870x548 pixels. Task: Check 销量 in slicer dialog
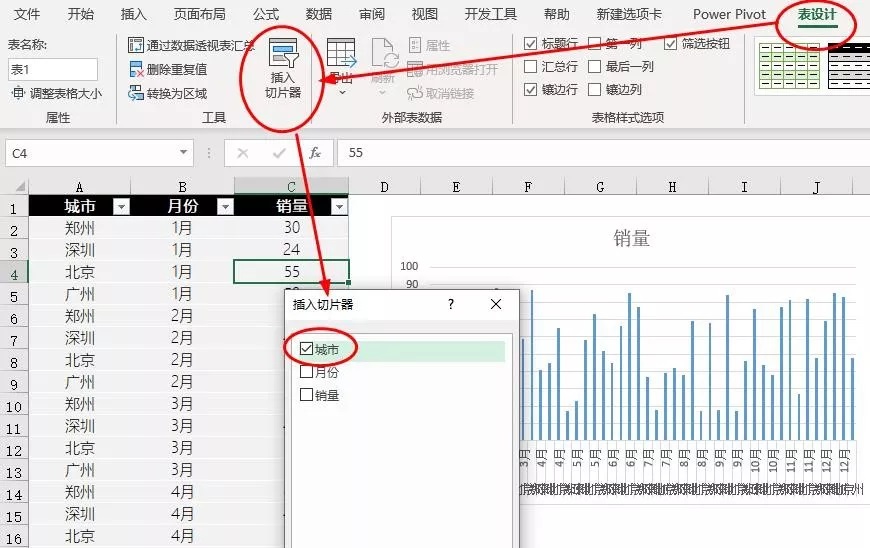(x=306, y=394)
